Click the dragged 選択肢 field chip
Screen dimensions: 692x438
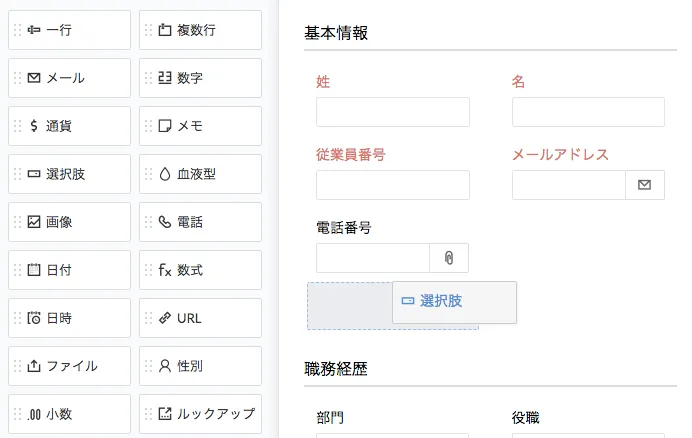click(x=454, y=301)
